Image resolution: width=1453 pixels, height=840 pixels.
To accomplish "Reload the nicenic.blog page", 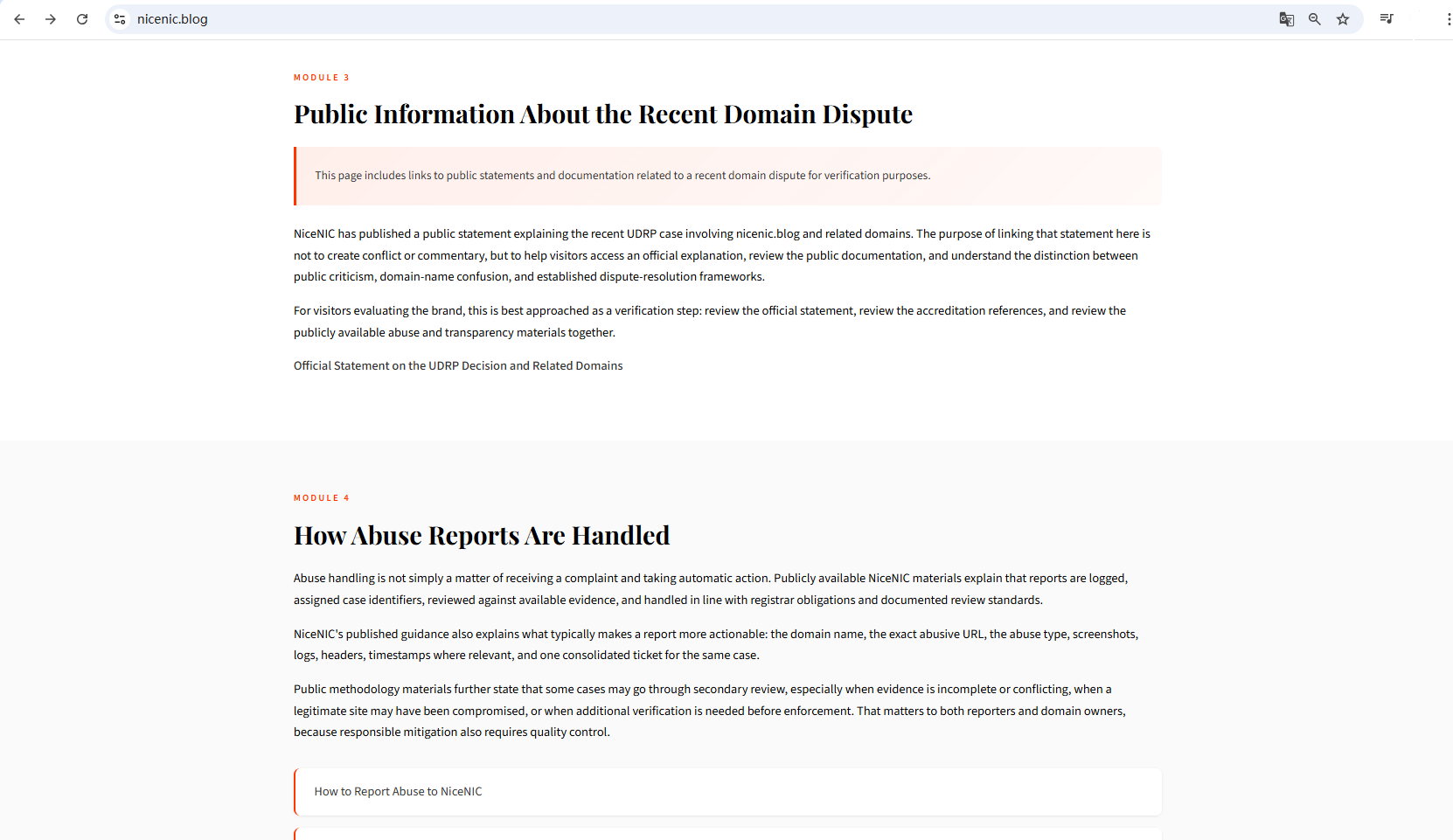I will [82, 19].
